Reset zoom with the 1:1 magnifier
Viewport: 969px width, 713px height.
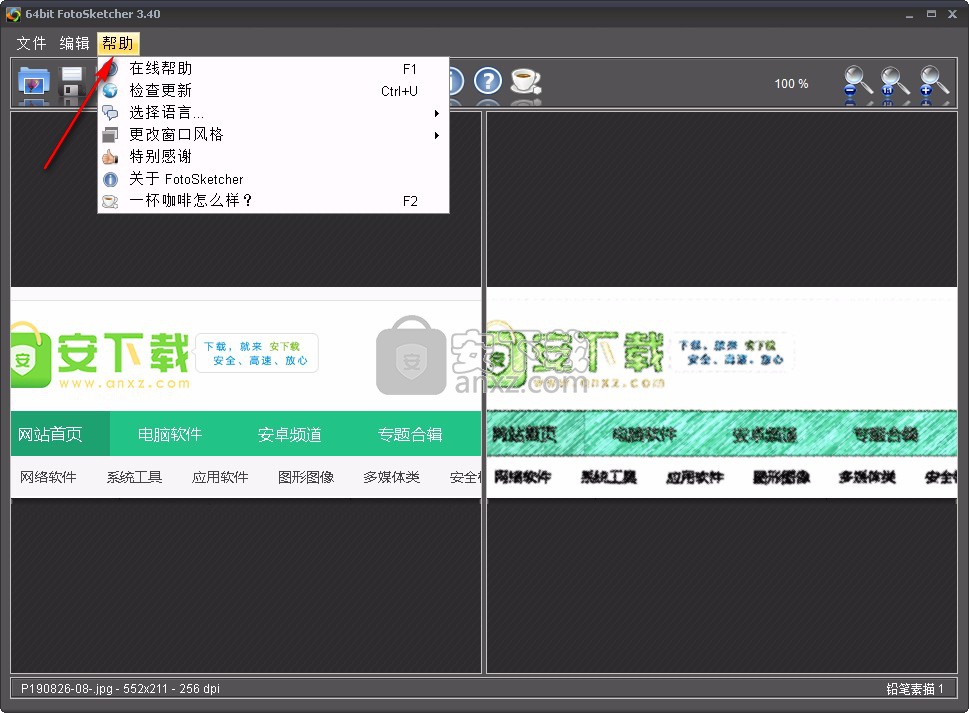[x=894, y=83]
